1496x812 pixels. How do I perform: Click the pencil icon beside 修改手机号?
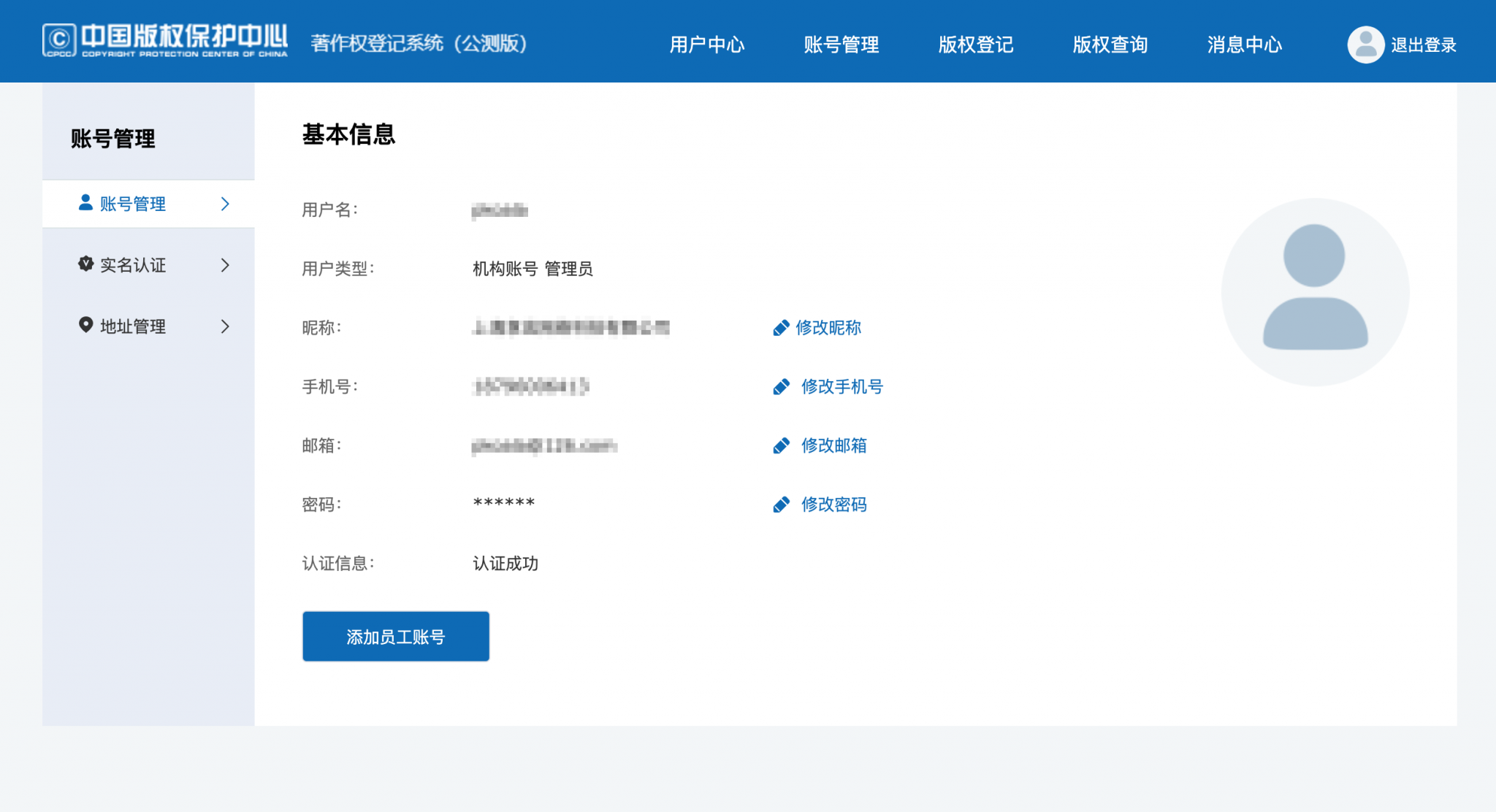click(781, 387)
